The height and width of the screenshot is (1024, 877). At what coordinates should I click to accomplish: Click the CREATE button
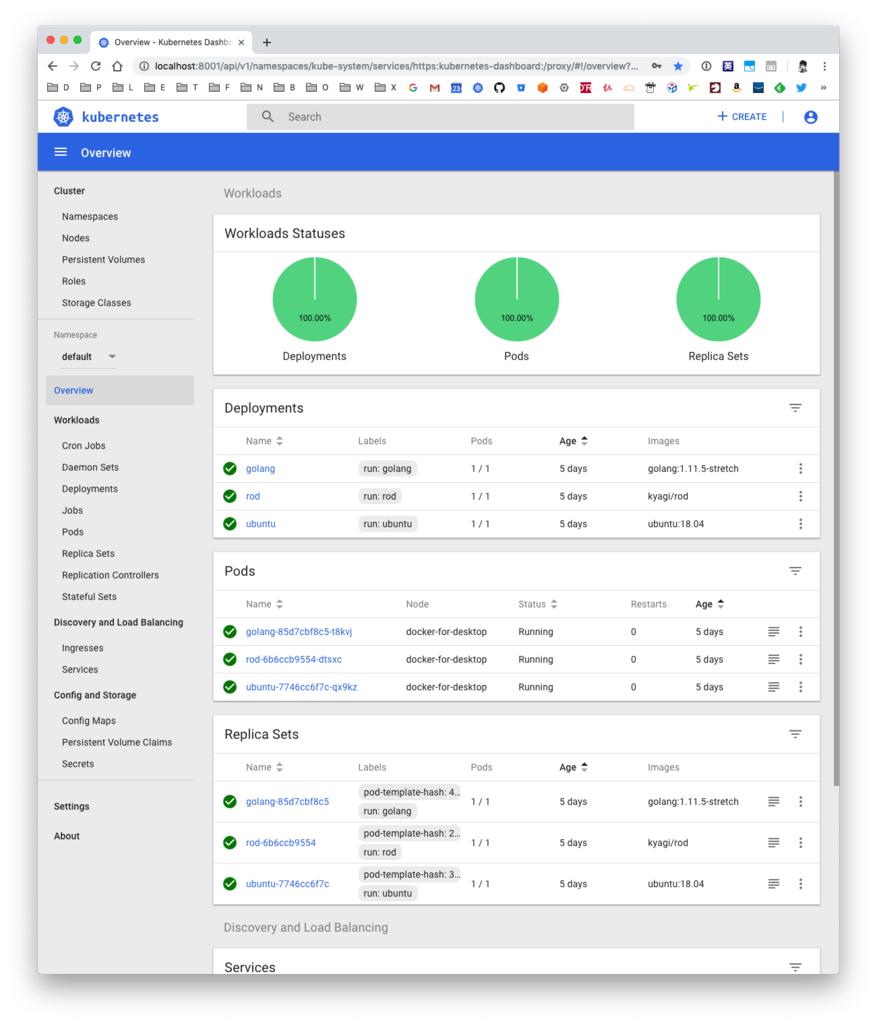point(742,116)
